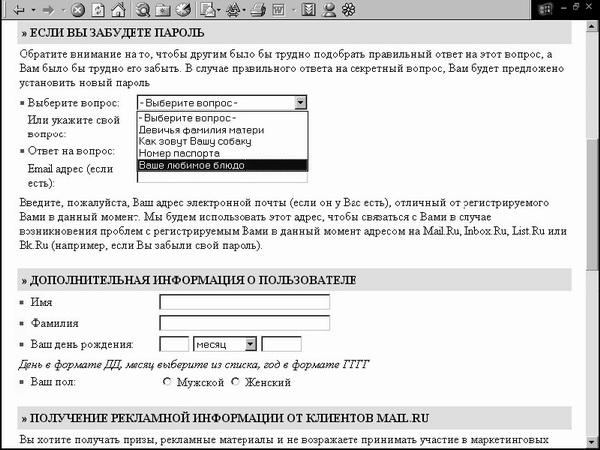The image size is (600, 450).
Task: Click heading 'ДОПОЛНИТЕЛЬНАЯ ИНФОРМАЦИЯ О ПОЛЬЗОВАТЕЛЕ'
Action: coord(193,280)
